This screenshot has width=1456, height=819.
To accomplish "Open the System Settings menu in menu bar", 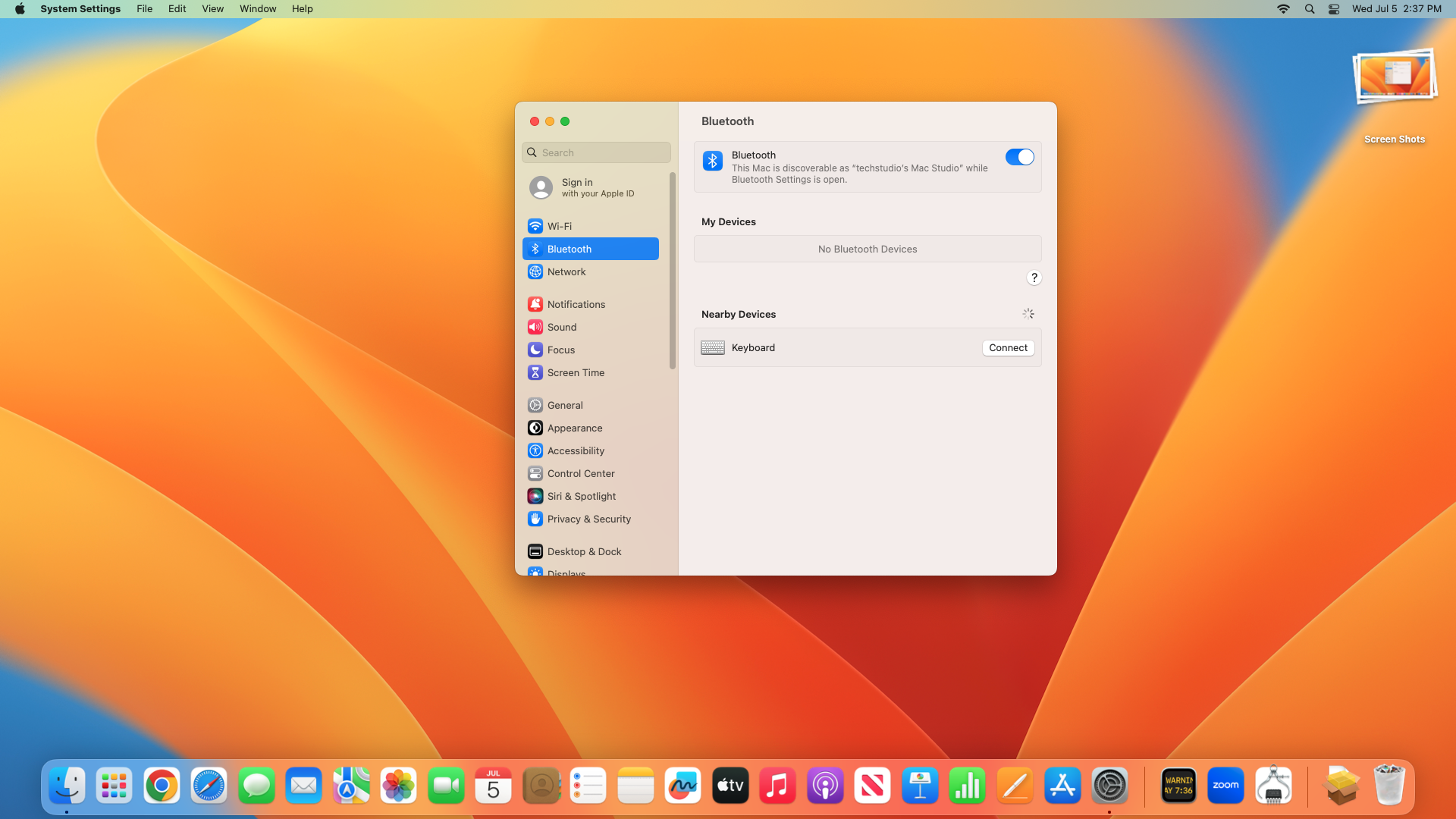I will pos(80,9).
